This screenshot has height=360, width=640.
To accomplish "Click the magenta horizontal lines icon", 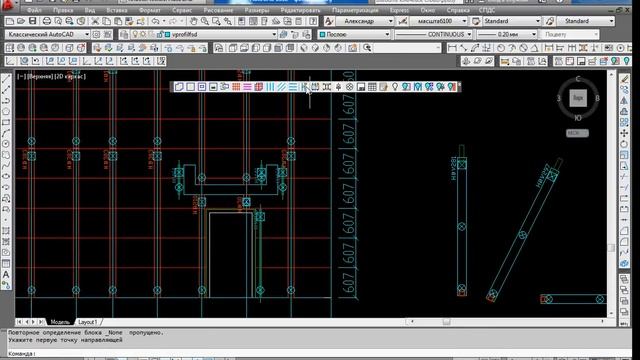I will [247, 87].
